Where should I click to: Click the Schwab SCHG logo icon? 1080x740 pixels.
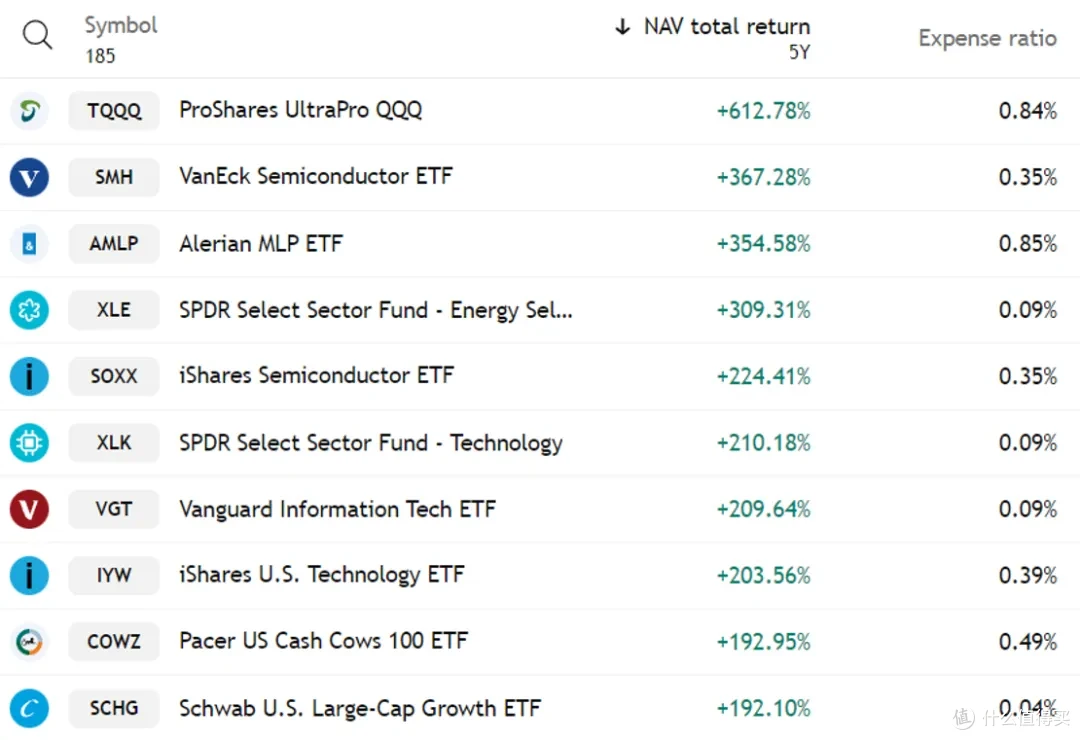(29, 709)
